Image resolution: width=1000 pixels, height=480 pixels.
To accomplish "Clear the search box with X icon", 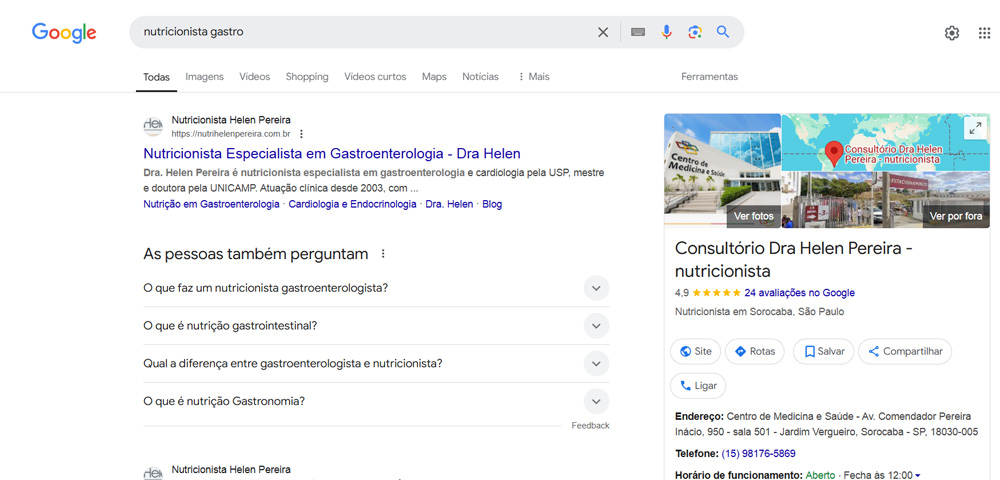I will (x=603, y=32).
